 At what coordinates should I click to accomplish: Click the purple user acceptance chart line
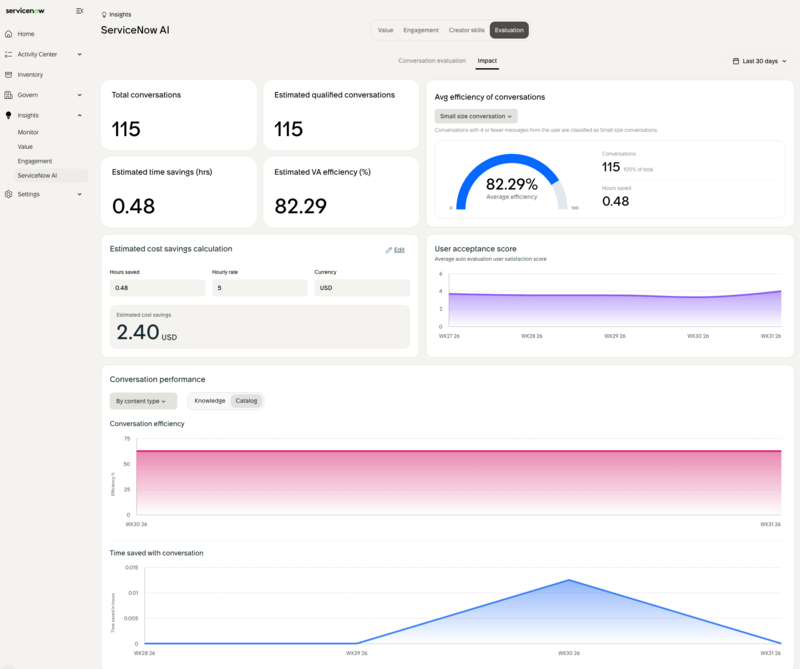pyautogui.click(x=614, y=295)
